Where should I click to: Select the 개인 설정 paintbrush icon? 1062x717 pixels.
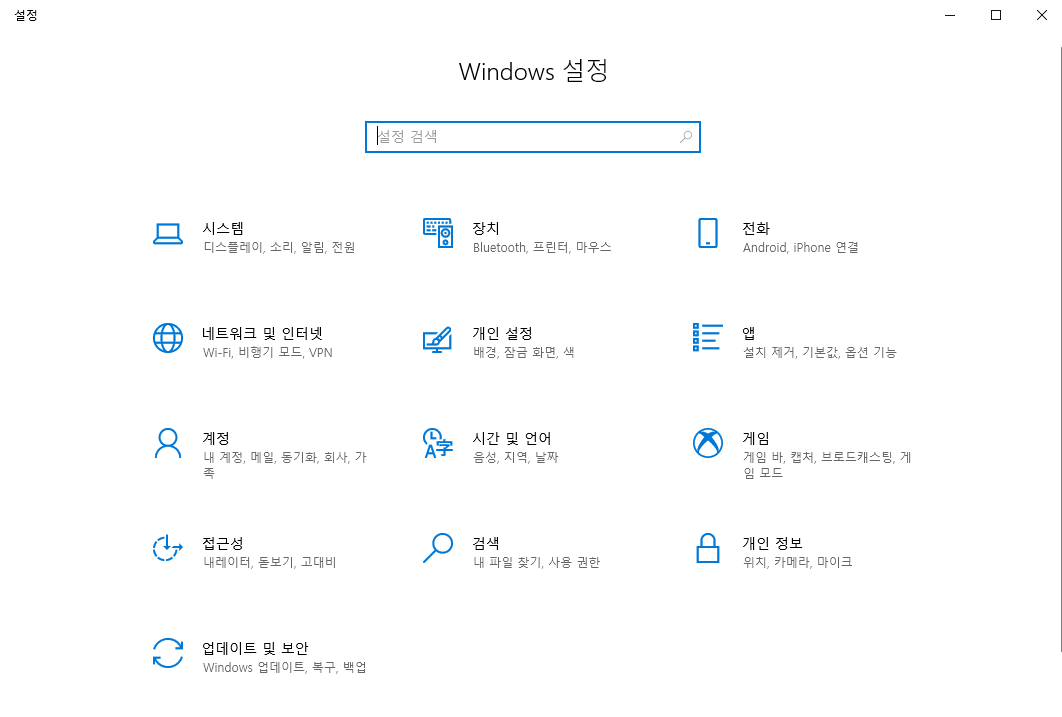pyautogui.click(x=438, y=339)
